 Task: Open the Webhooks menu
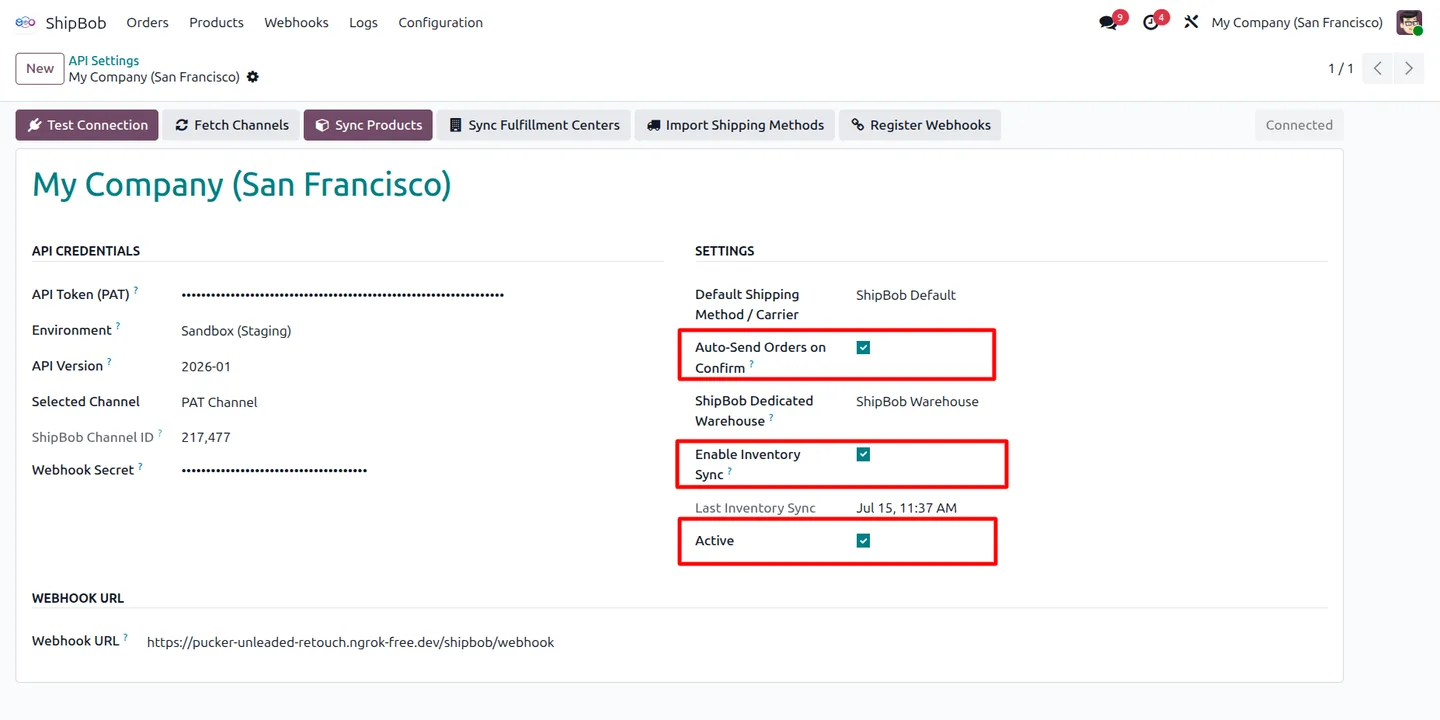click(x=296, y=22)
